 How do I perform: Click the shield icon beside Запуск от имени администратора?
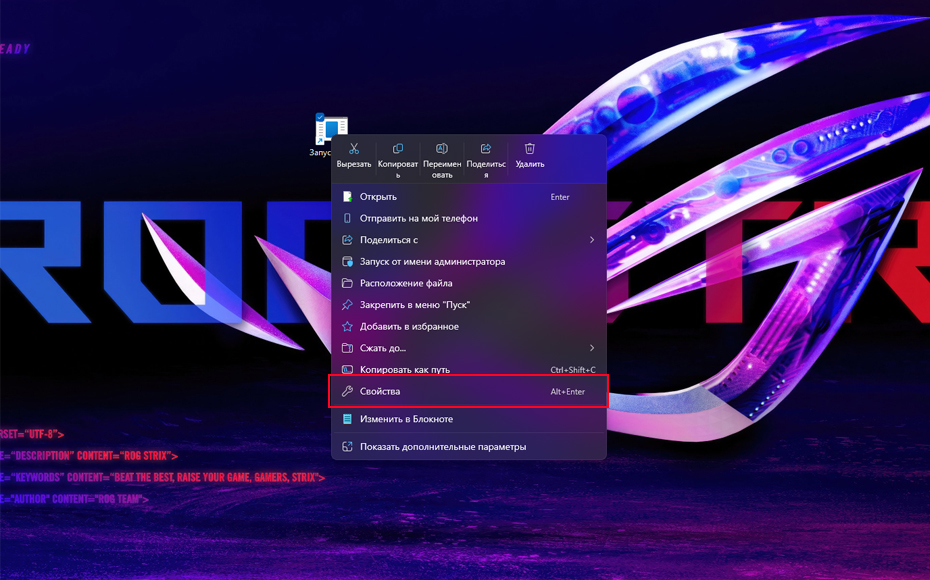(x=348, y=262)
